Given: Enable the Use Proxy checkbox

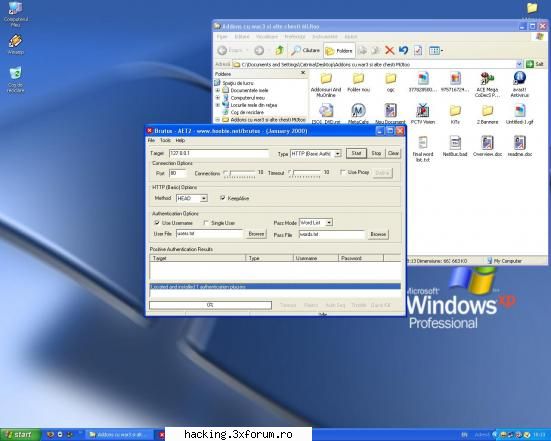Looking at the screenshot, I should click(x=343, y=172).
